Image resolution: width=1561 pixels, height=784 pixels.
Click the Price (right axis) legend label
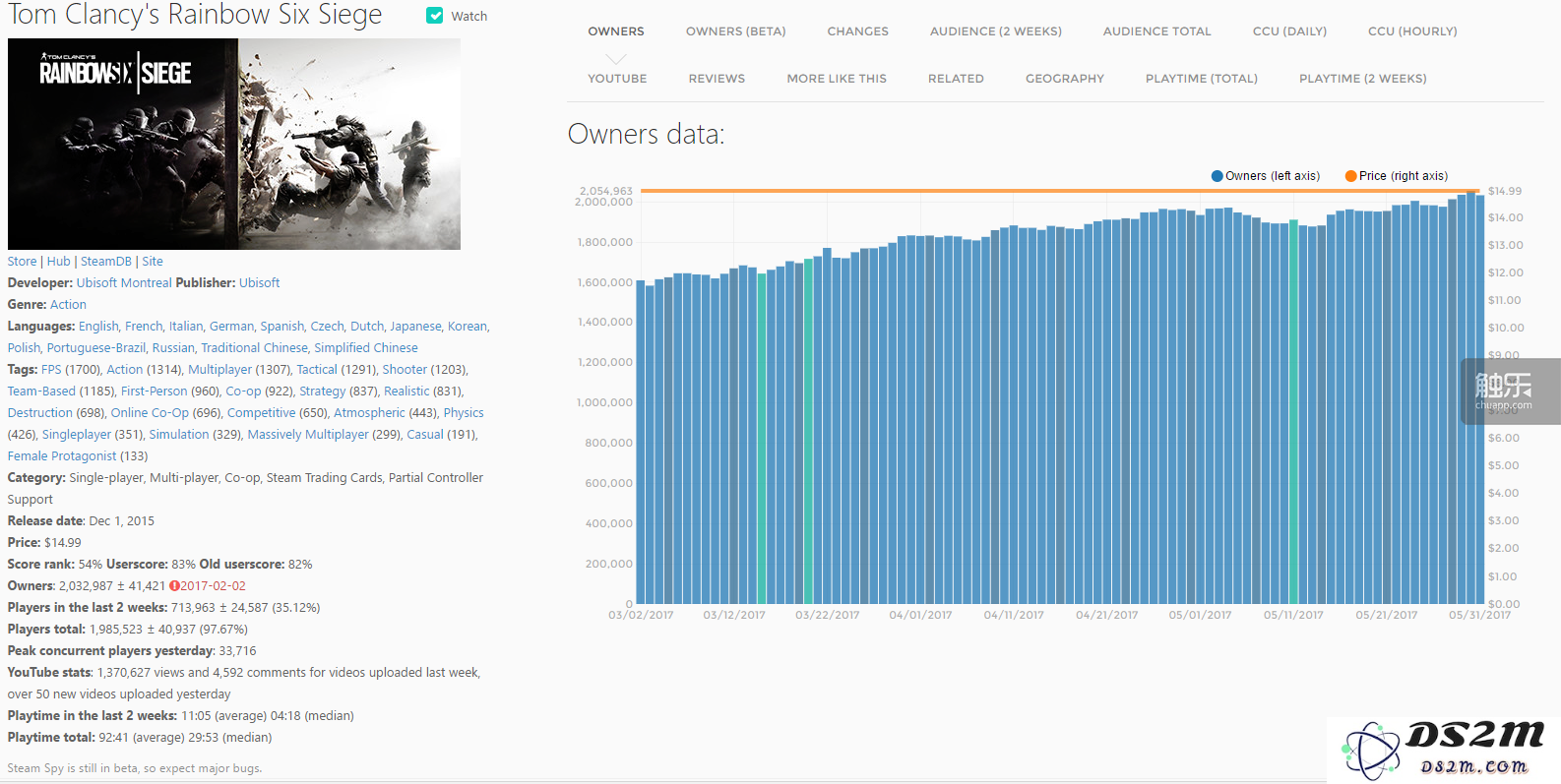[x=1404, y=176]
